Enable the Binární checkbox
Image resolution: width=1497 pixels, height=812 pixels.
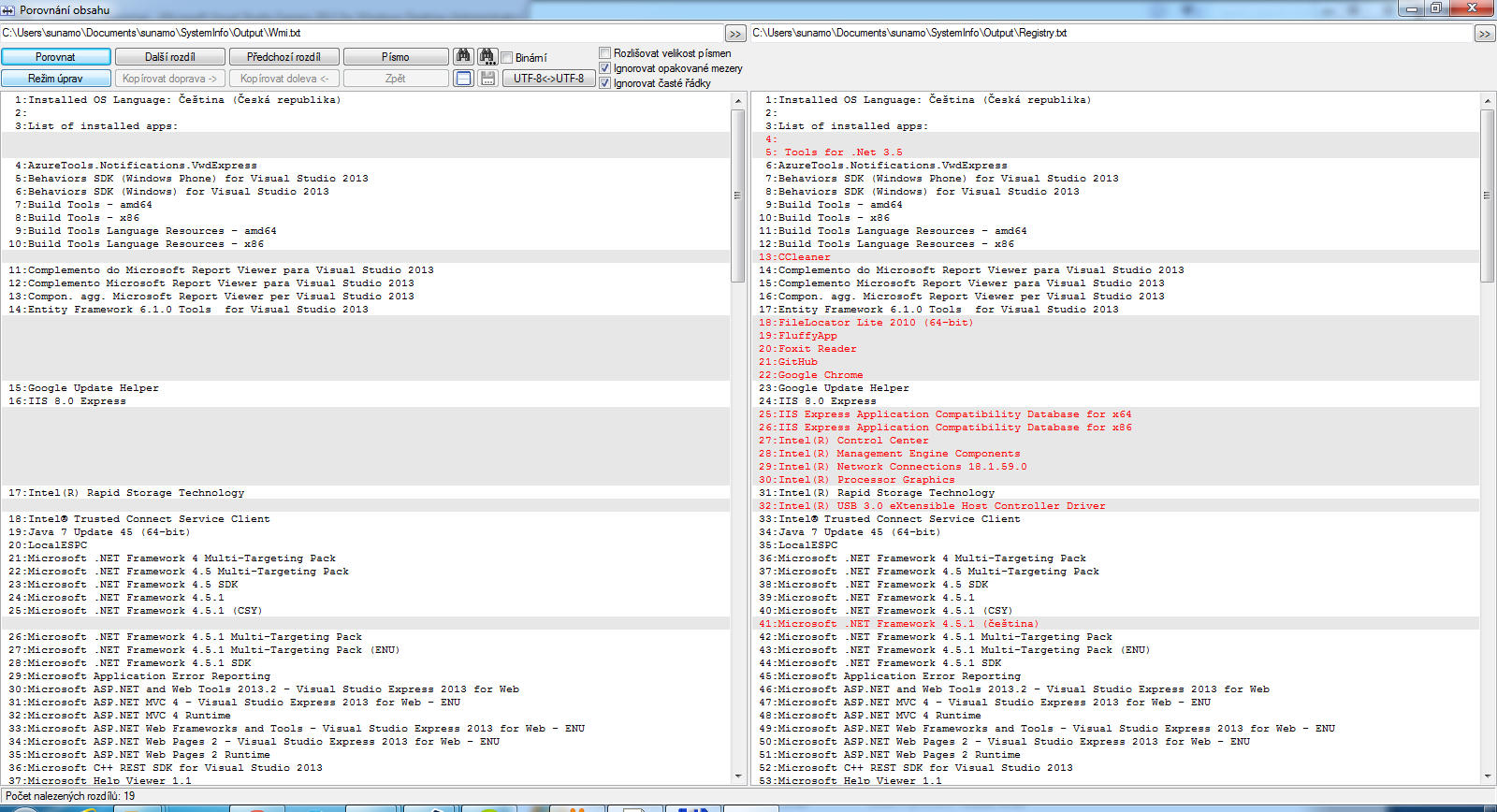click(507, 58)
